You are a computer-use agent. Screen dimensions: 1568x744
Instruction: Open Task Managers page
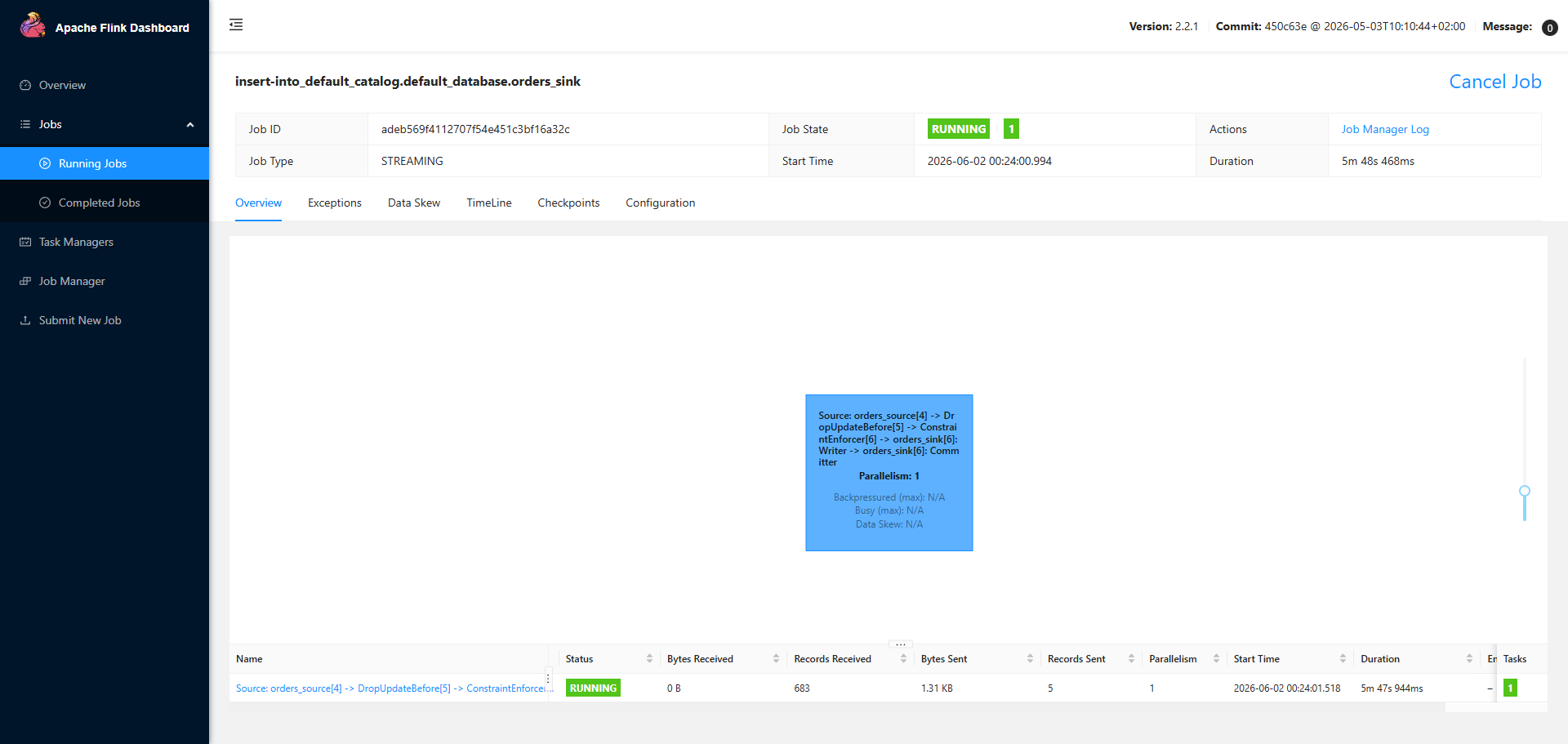[x=105, y=242]
